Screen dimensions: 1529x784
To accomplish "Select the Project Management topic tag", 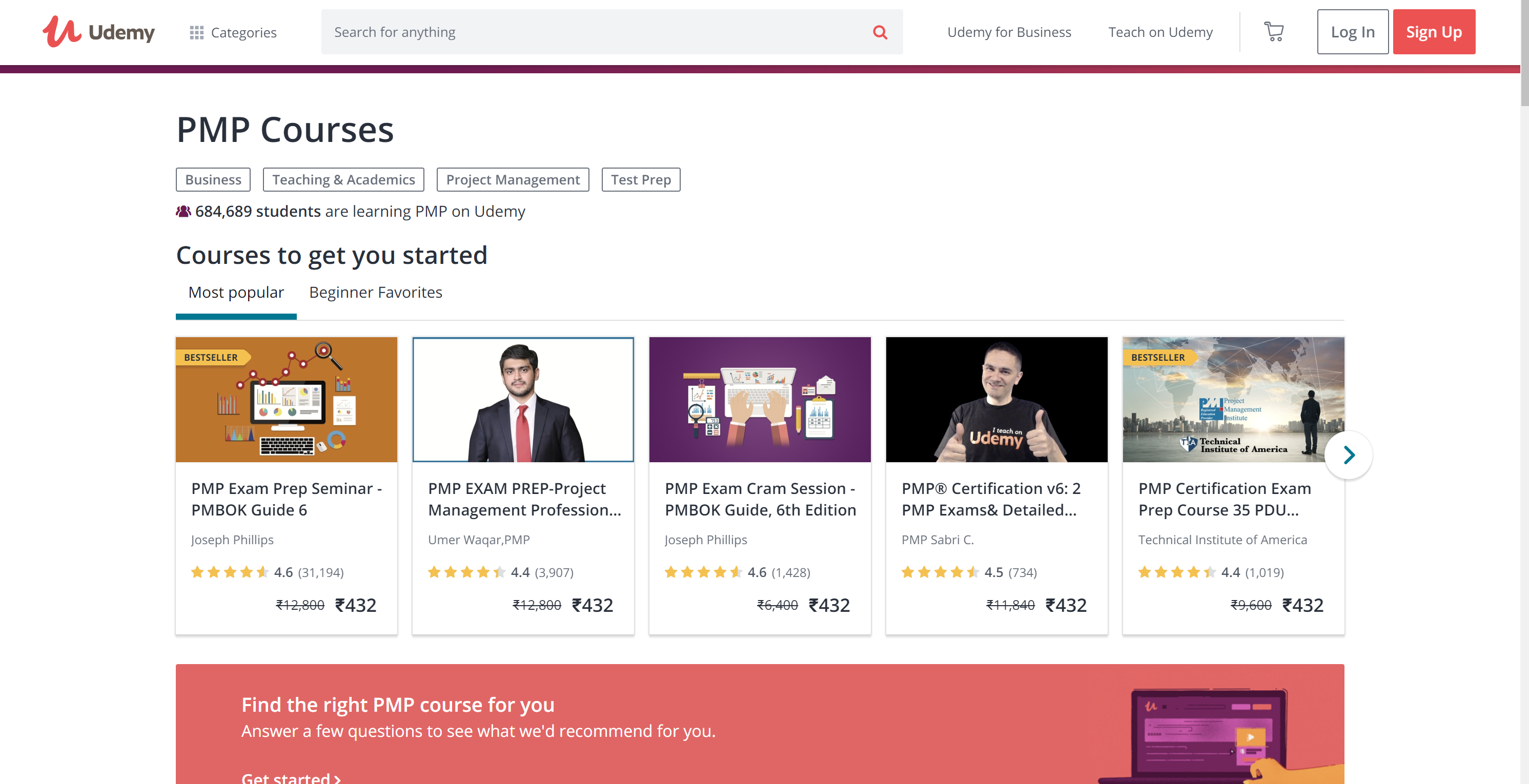I will click(x=513, y=180).
